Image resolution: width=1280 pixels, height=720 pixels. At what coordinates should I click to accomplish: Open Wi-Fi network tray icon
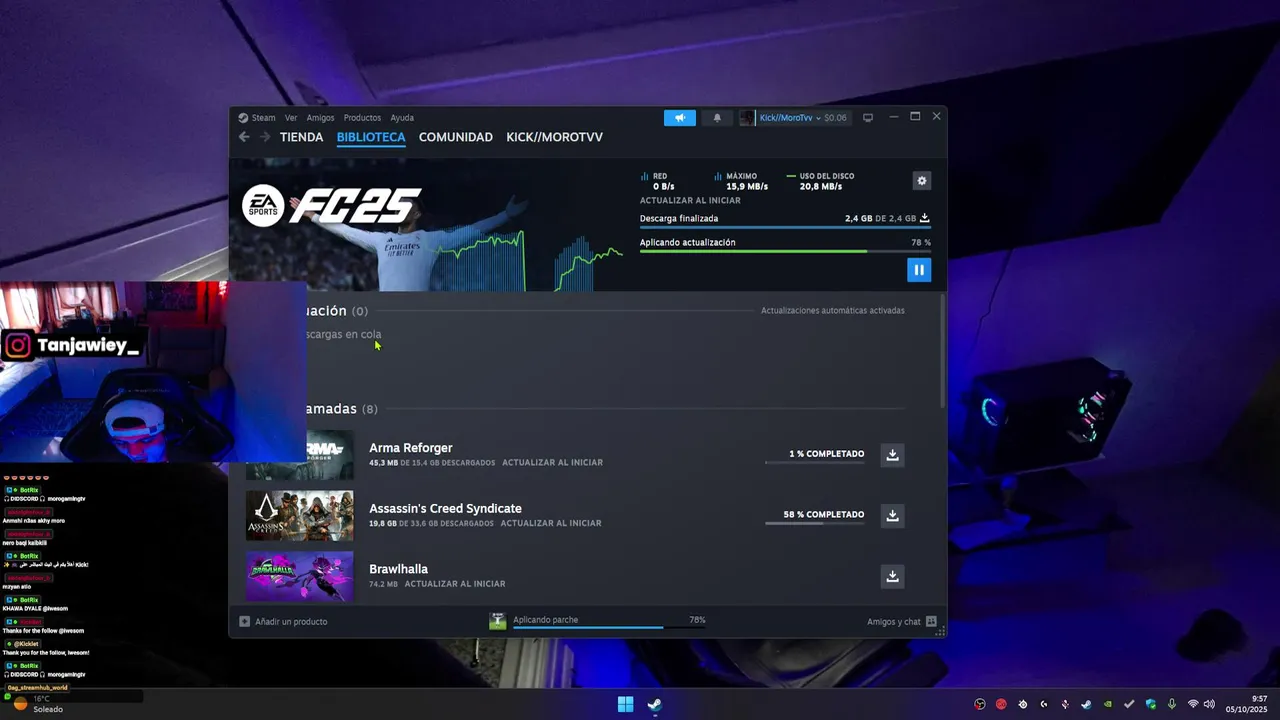coord(1193,704)
